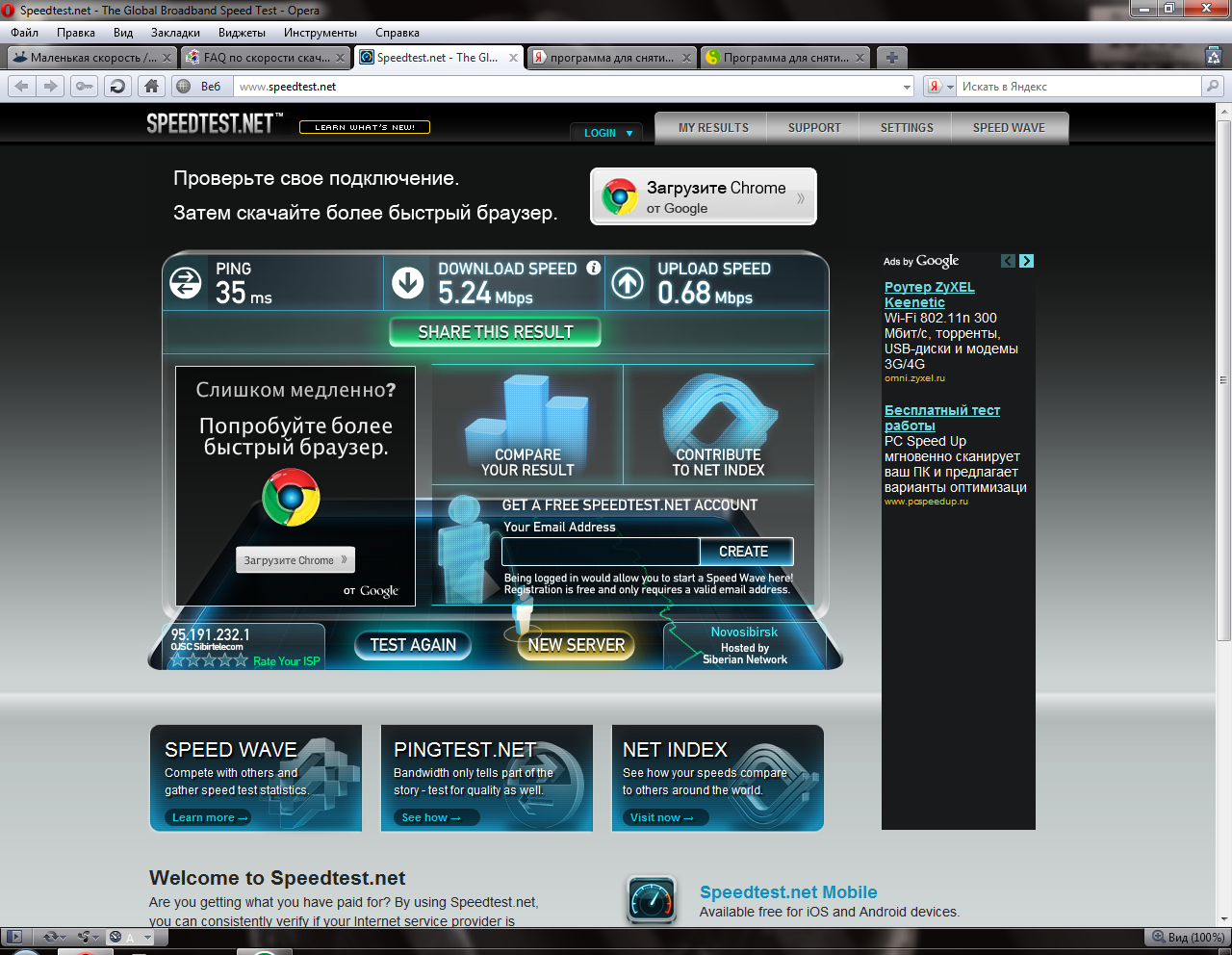This screenshot has width=1232, height=955.
Task: Toggle the Opera side panel button
Action: pos(14,937)
